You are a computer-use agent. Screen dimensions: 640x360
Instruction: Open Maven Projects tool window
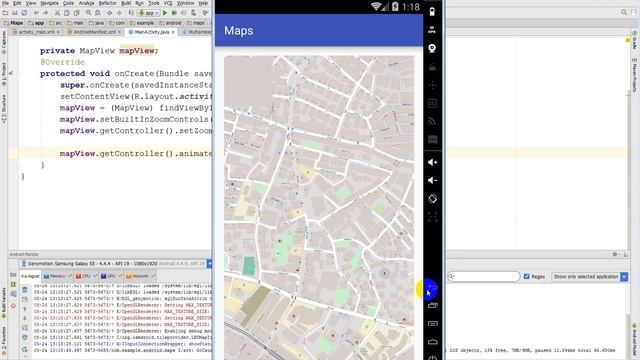tap(635, 74)
